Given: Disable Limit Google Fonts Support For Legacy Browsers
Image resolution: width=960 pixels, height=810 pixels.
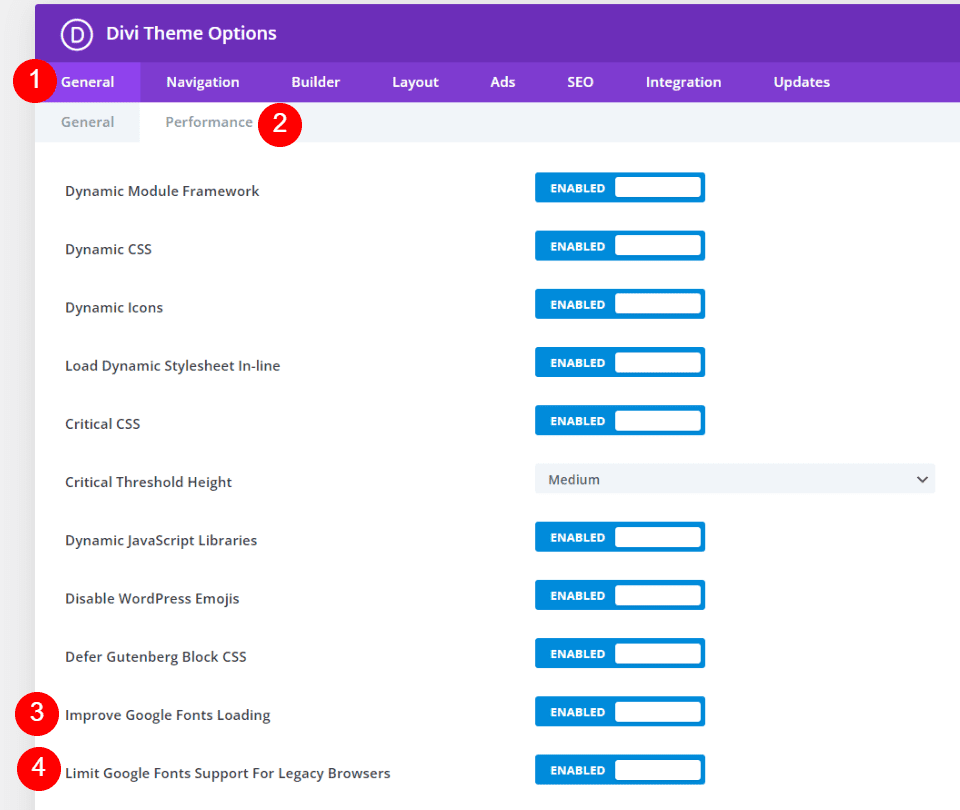Looking at the screenshot, I should [x=620, y=769].
